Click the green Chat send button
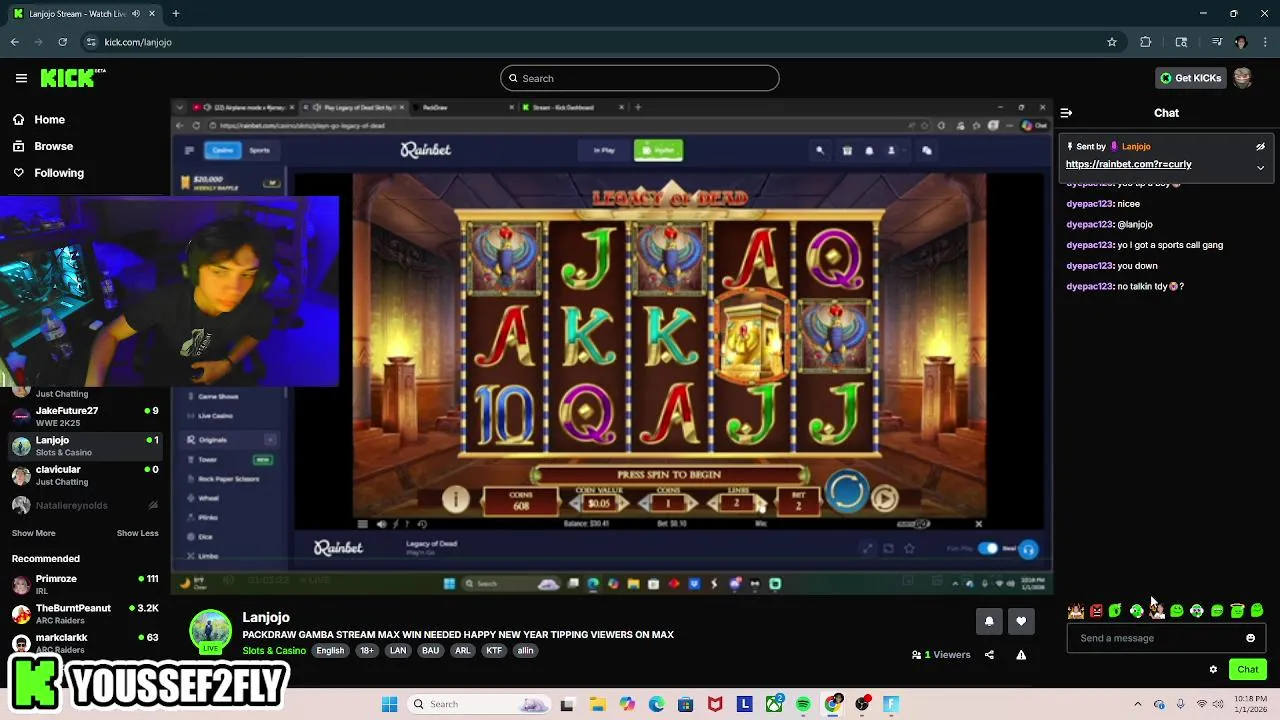1280x720 pixels. coord(1247,670)
